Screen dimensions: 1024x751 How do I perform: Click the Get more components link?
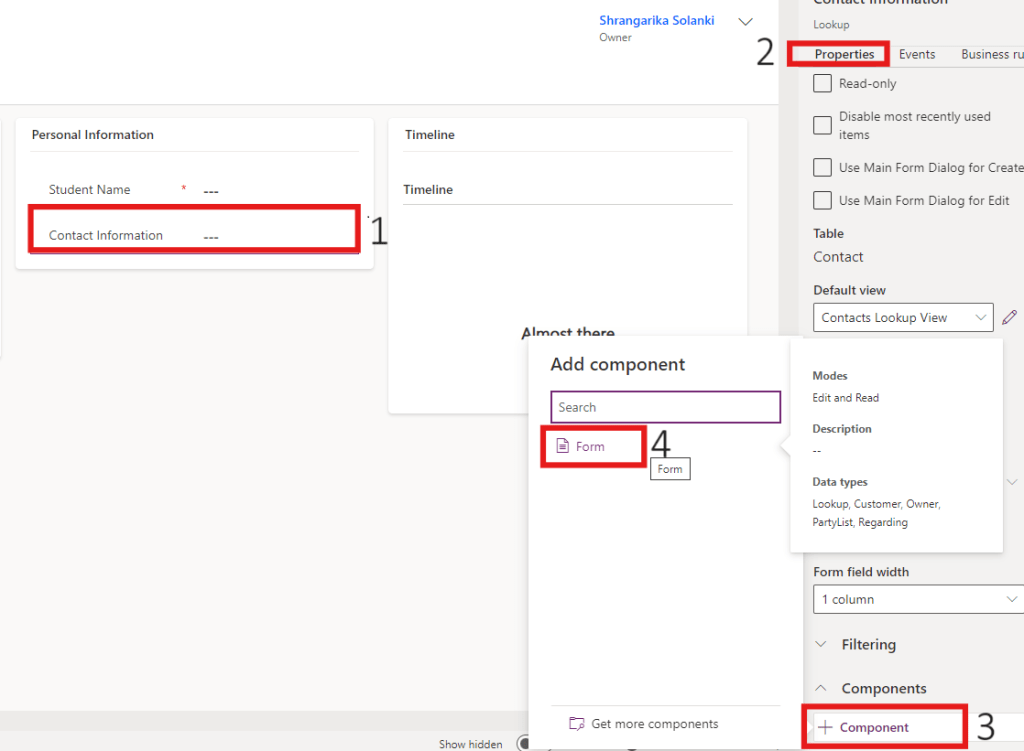click(x=654, y=724)
